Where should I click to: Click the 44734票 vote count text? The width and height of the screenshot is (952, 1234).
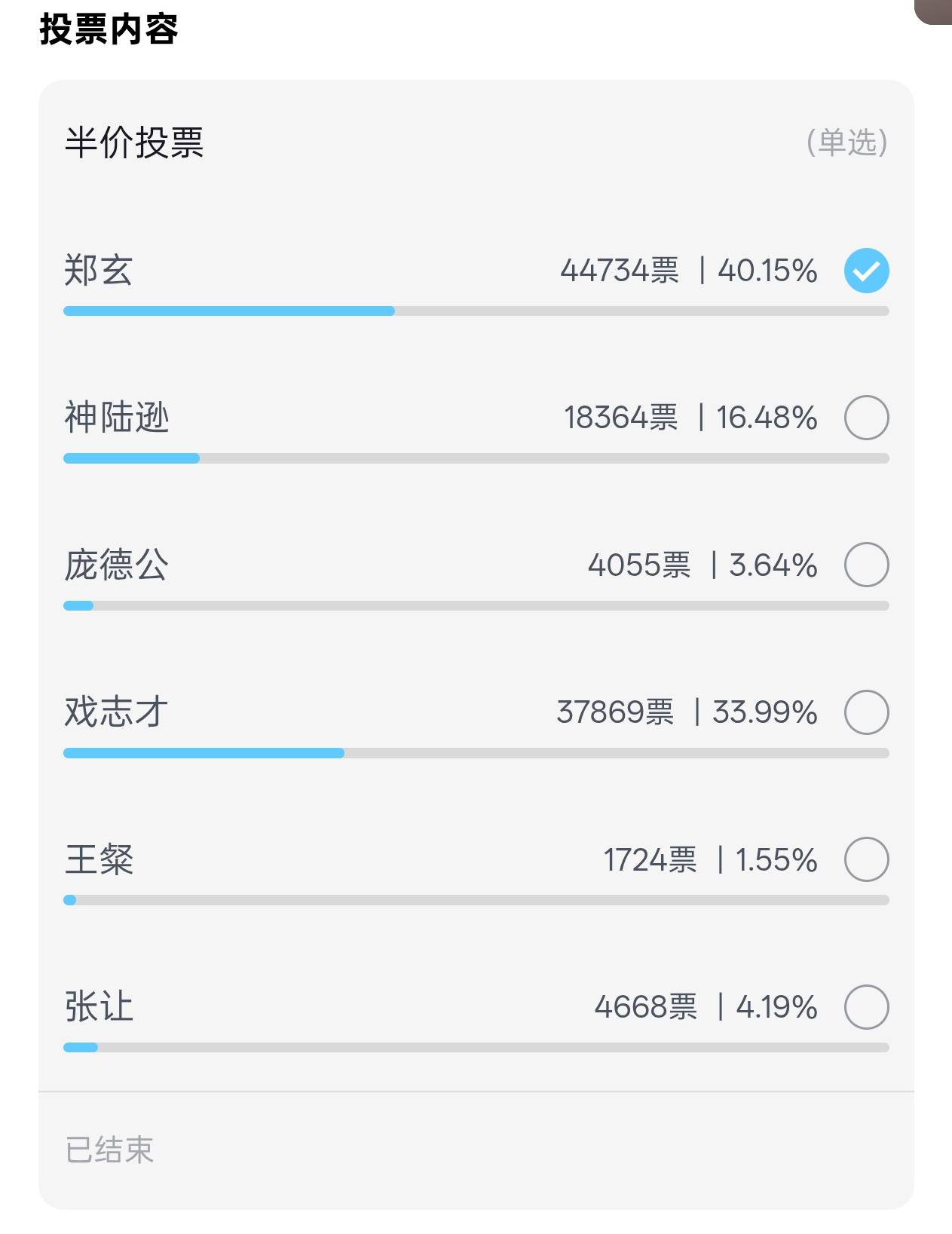pyautogui.click(x=619, y=271)
